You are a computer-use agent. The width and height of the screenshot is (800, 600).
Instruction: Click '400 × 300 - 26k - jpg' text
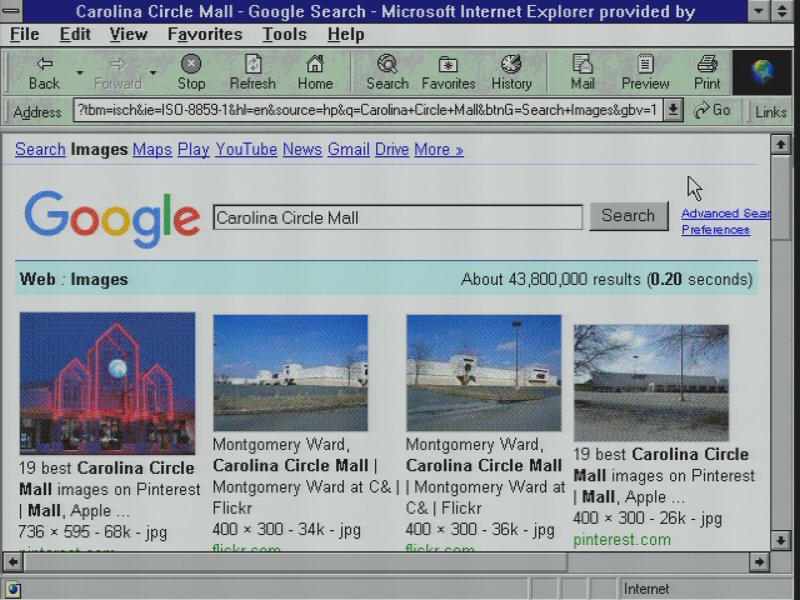pyautogui.click(x=647, y=518)
